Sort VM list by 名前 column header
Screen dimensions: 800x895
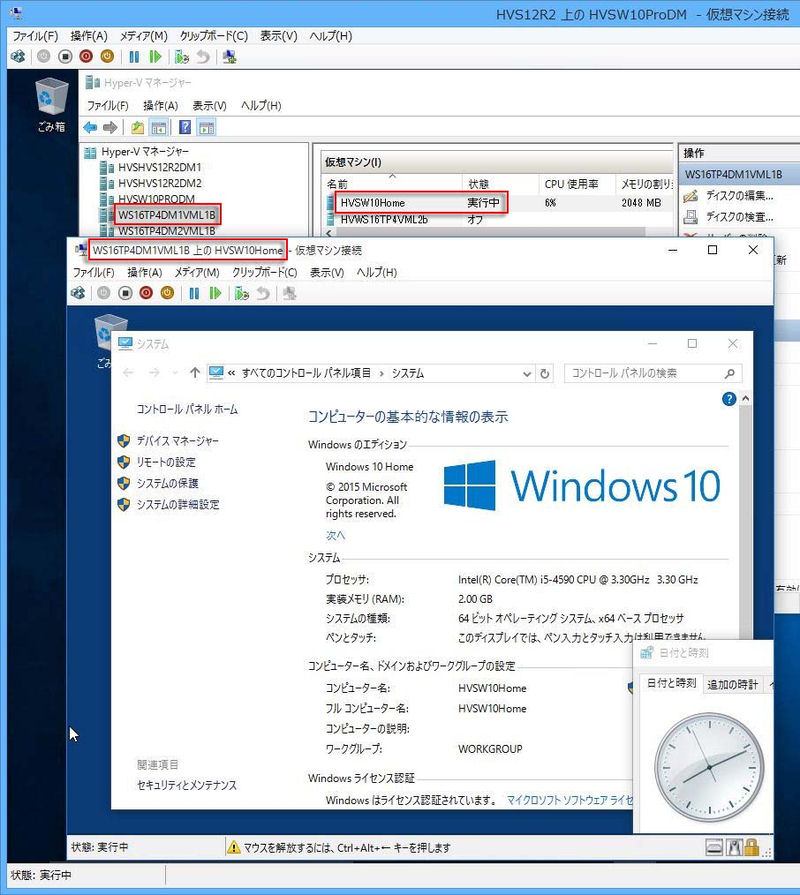click(x=393, y=184)
